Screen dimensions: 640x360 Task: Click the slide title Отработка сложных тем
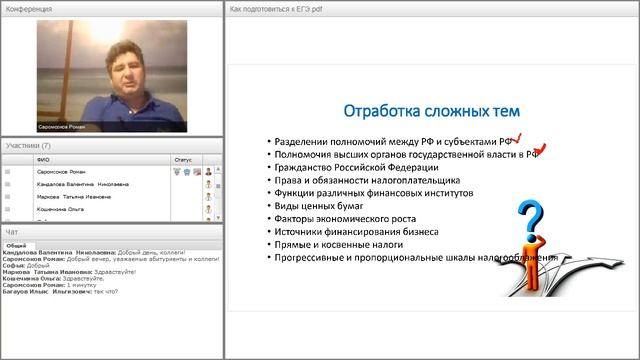[432, 111]
